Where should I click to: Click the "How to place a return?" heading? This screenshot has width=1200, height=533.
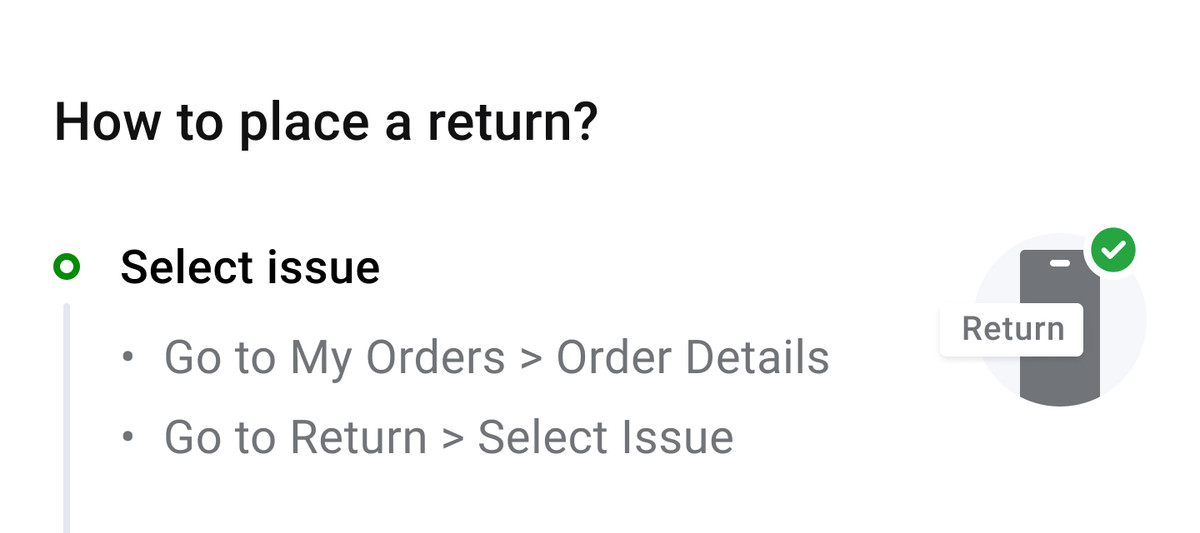[x=325, y=122]
